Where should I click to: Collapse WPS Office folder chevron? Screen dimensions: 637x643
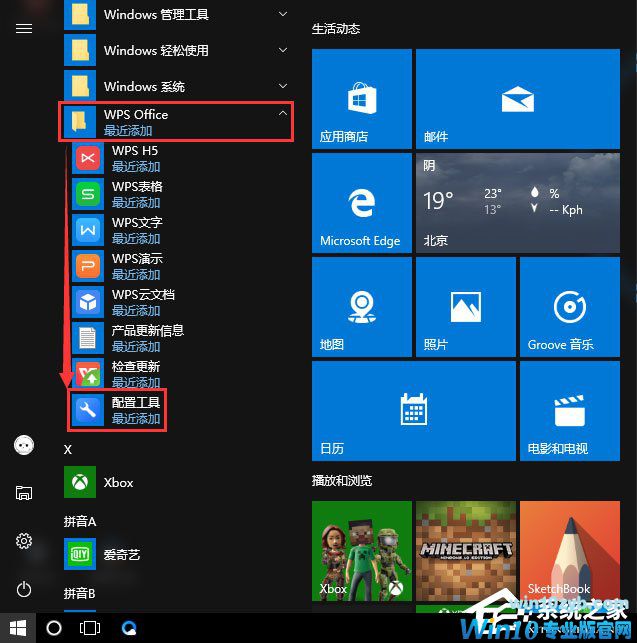tap(283, 113)
